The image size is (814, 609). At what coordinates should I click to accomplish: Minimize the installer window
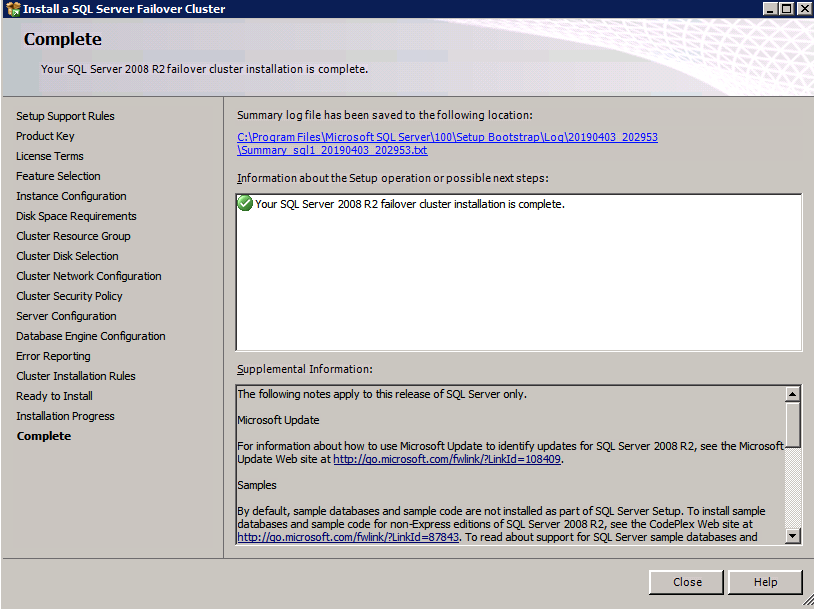(x=770, y=9)
